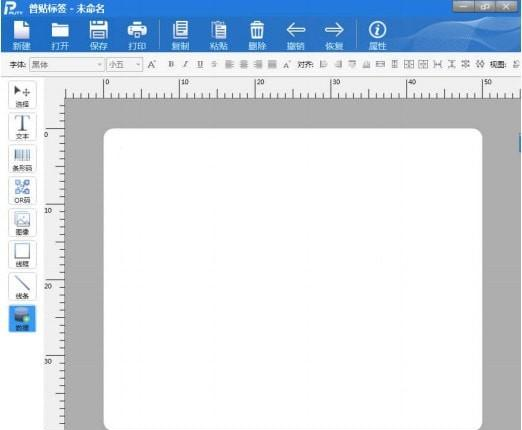The width and height of the screenshot is (522, 430).
Task: Center align text
Action: click(244, 64)
